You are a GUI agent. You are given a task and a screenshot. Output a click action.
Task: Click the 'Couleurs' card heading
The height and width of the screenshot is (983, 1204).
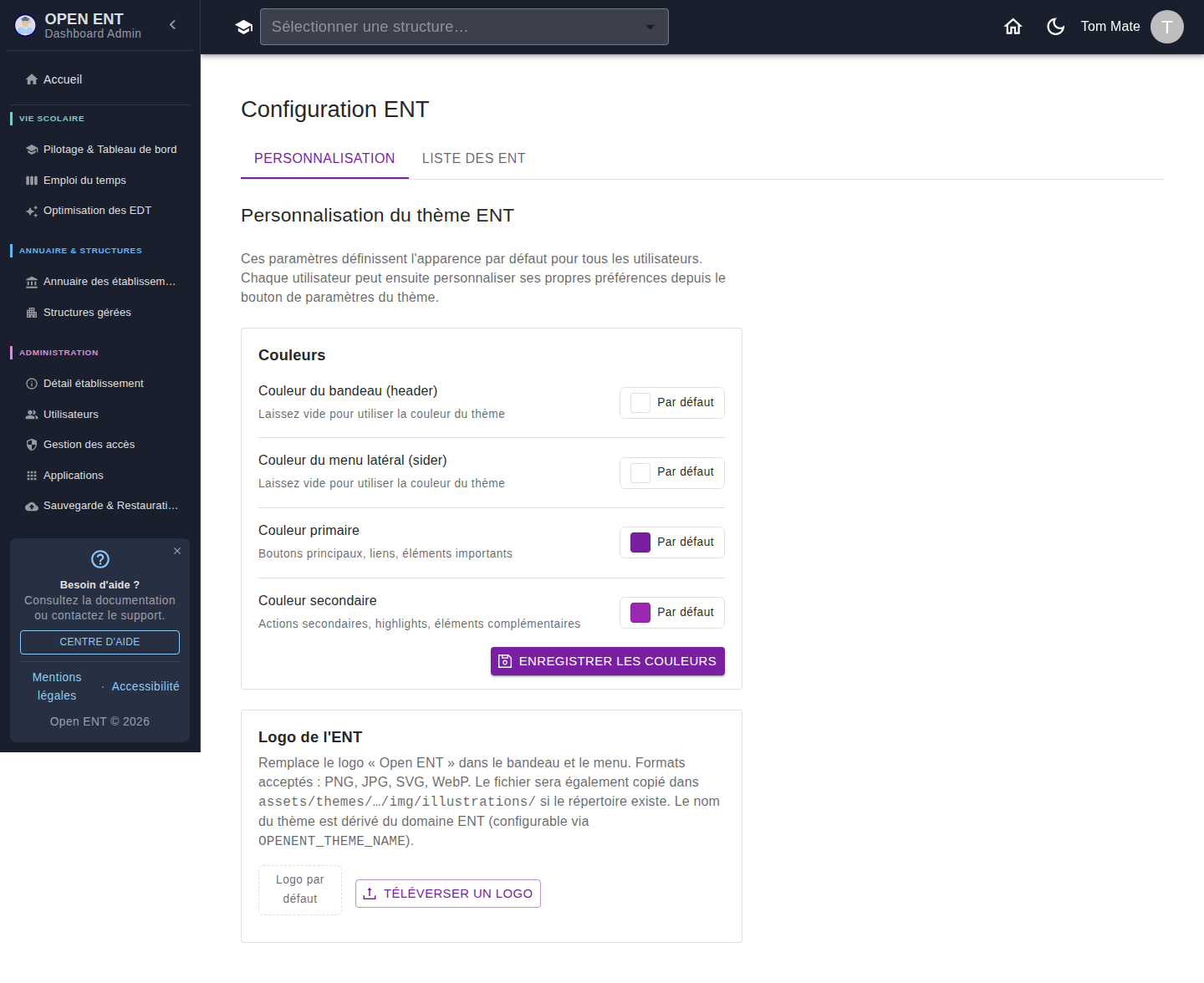[292, 355]
